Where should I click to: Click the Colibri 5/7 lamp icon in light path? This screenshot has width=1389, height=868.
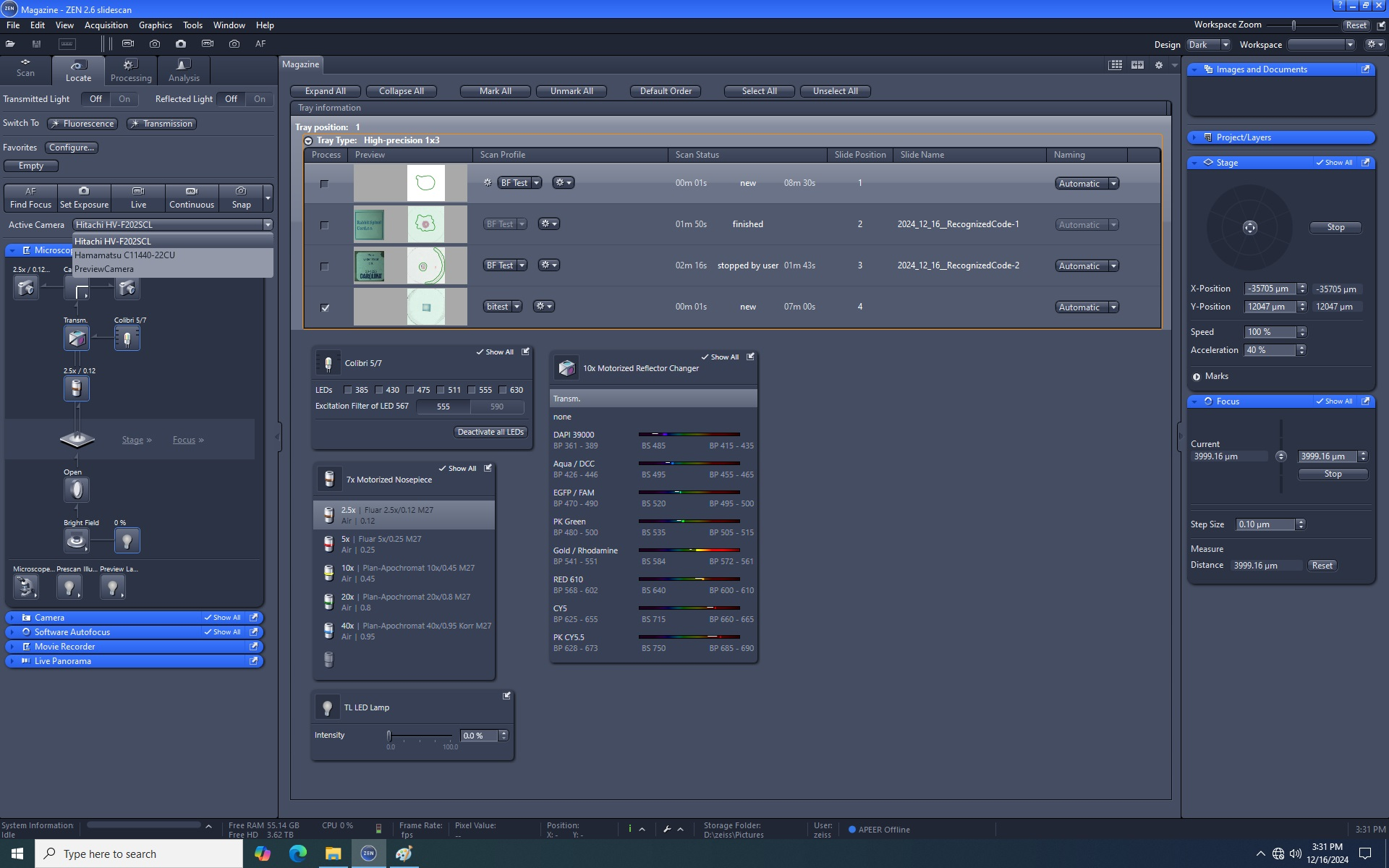click(x=127, y=338)
